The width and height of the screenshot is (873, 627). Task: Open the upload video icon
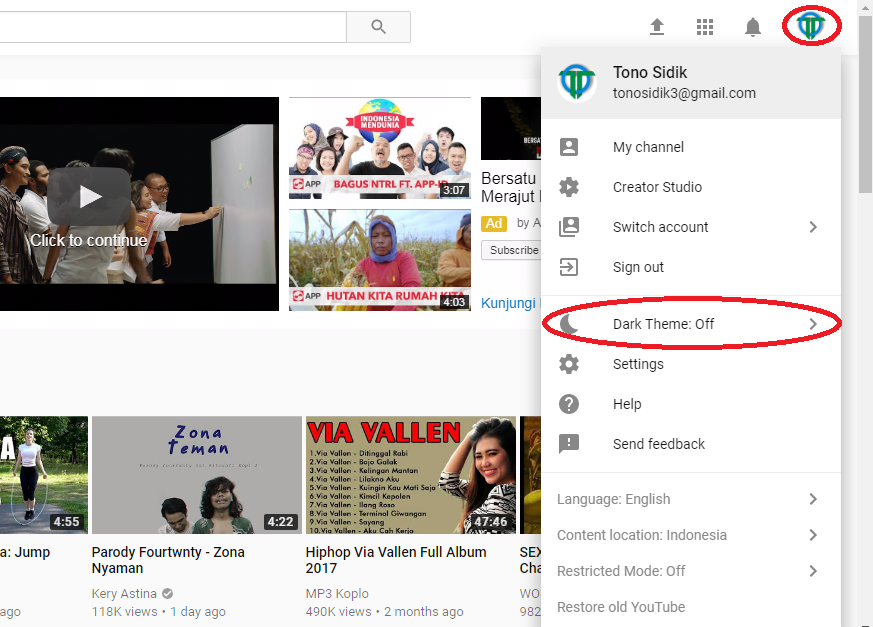click(x=657, y=26)
